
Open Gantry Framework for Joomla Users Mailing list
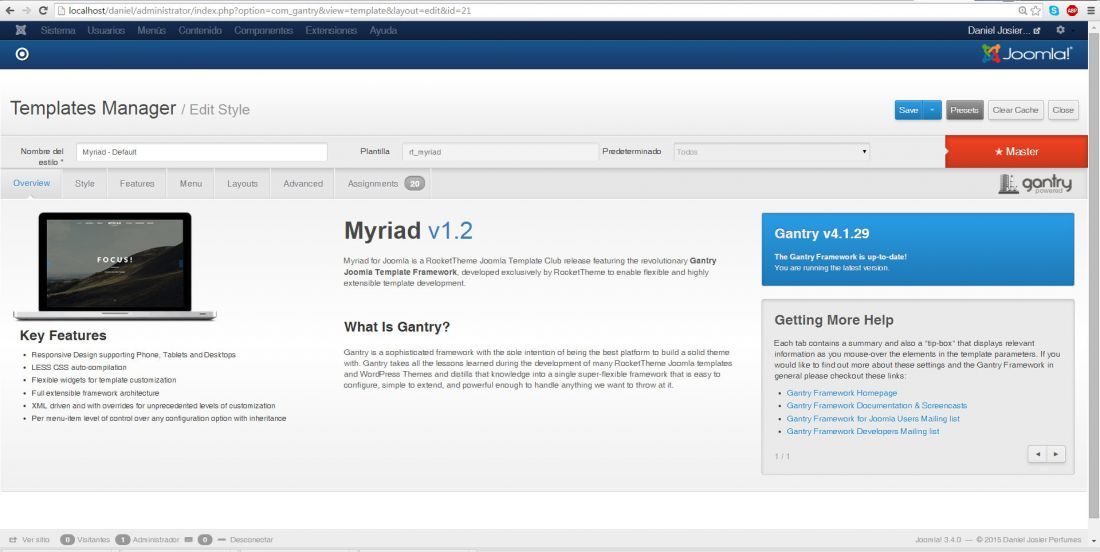(873, 419)
